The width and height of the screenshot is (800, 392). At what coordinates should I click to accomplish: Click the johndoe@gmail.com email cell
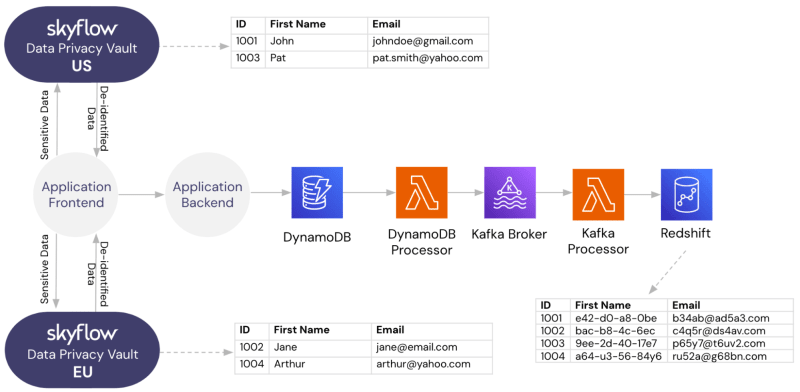pos(428,41)
